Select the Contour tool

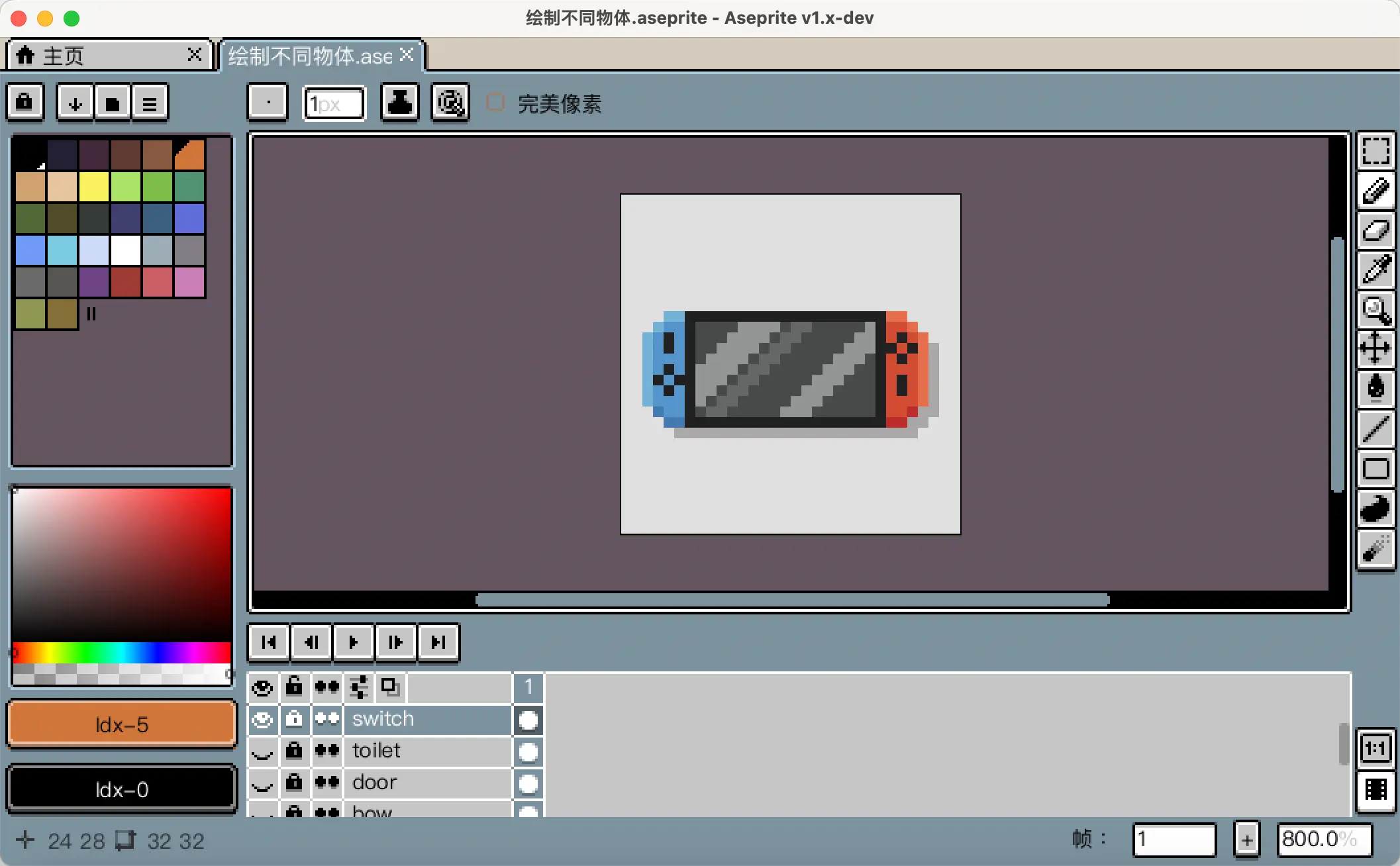click(x=1375, y=508)
